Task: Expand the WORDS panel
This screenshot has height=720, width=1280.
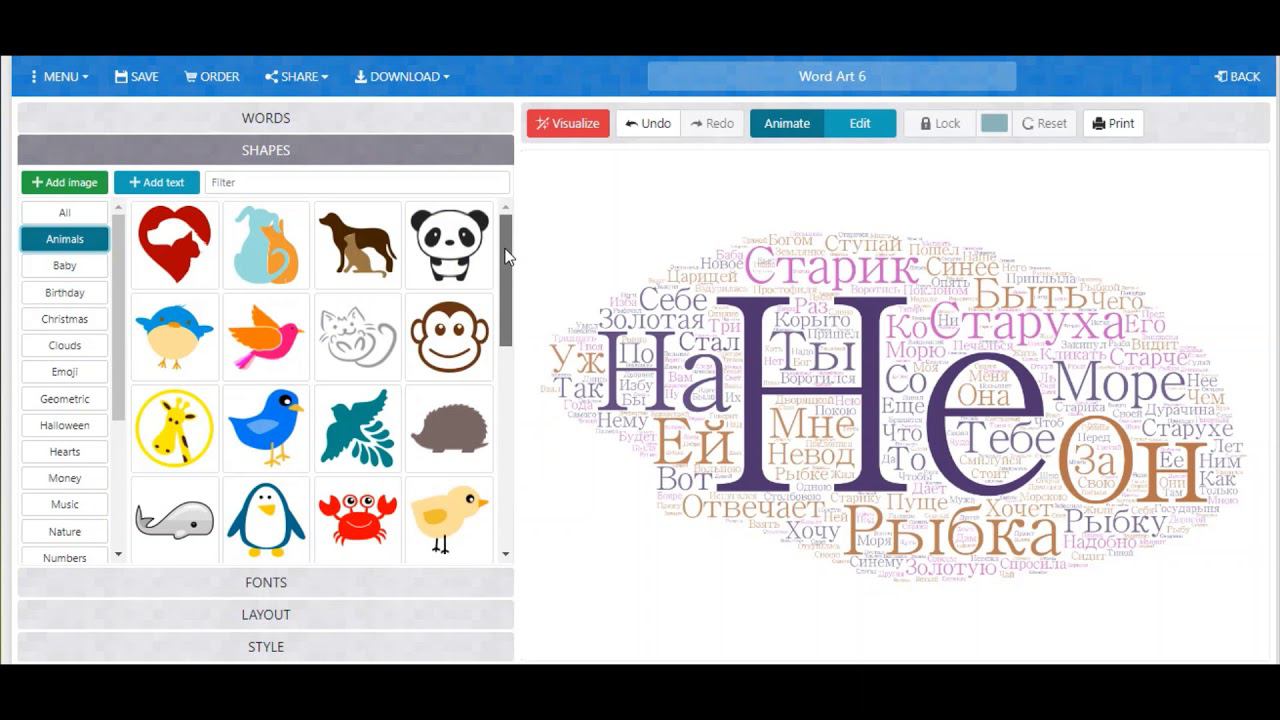Action: coord(266,118)
